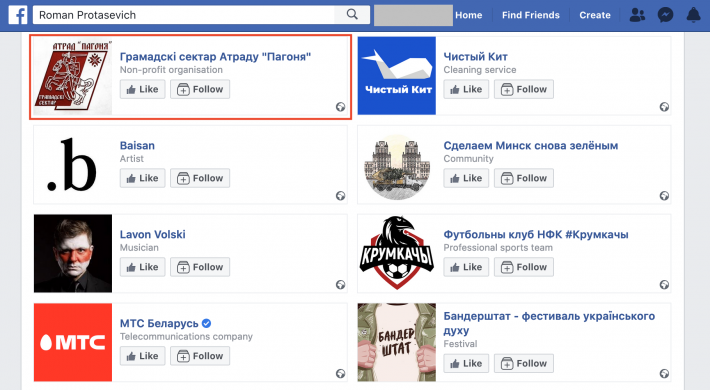Open Create in top bar
710x390 pixels.
point(595,15)
